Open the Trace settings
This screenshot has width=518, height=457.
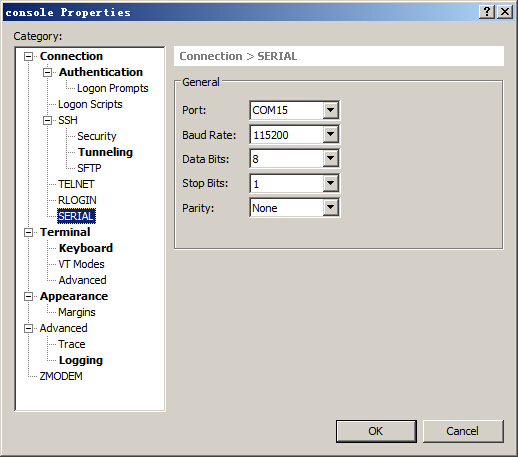(x=72, y=344)
